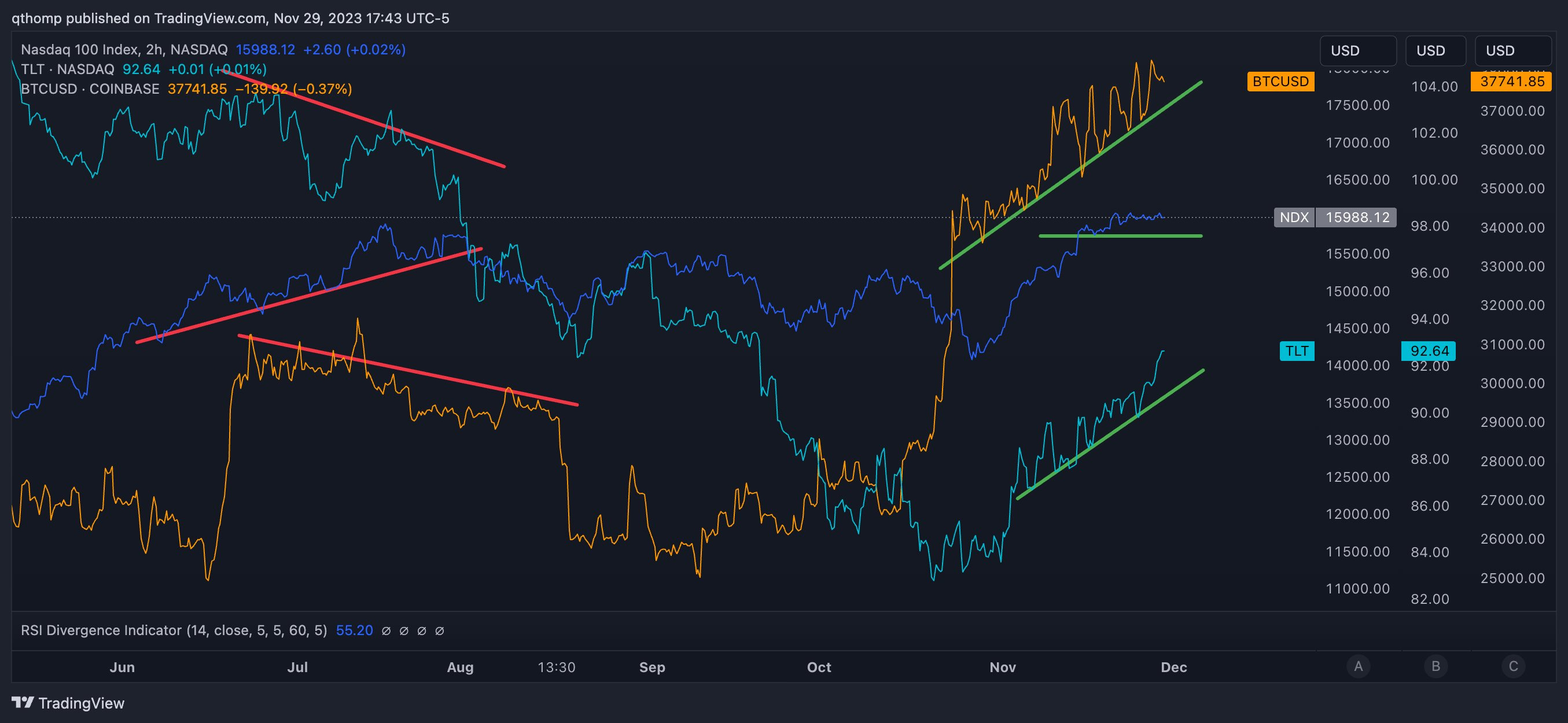Image resolution: width=1568 pixels, height=723 pixels.
Task: Click the cyan 92.64 price label on axis
Action: click(x=1429, y=351)
